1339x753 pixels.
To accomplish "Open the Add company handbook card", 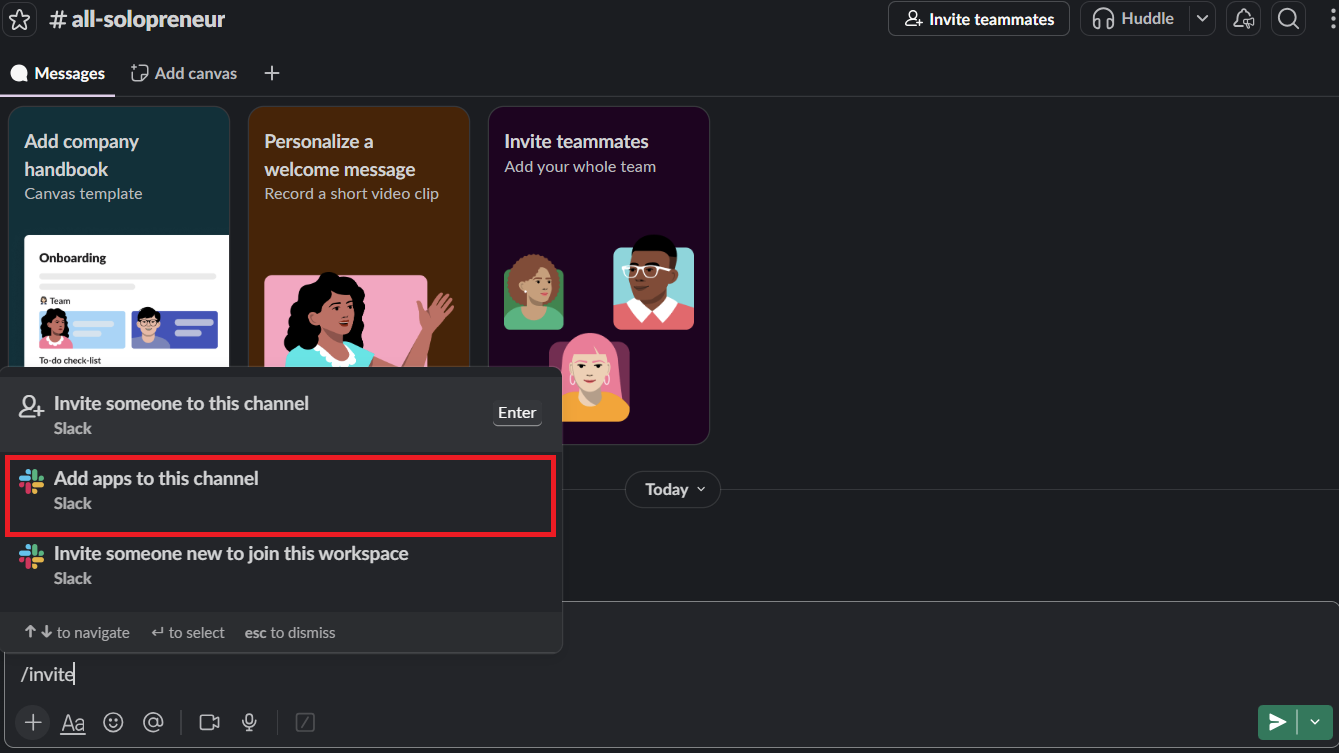I will point(119,238).
